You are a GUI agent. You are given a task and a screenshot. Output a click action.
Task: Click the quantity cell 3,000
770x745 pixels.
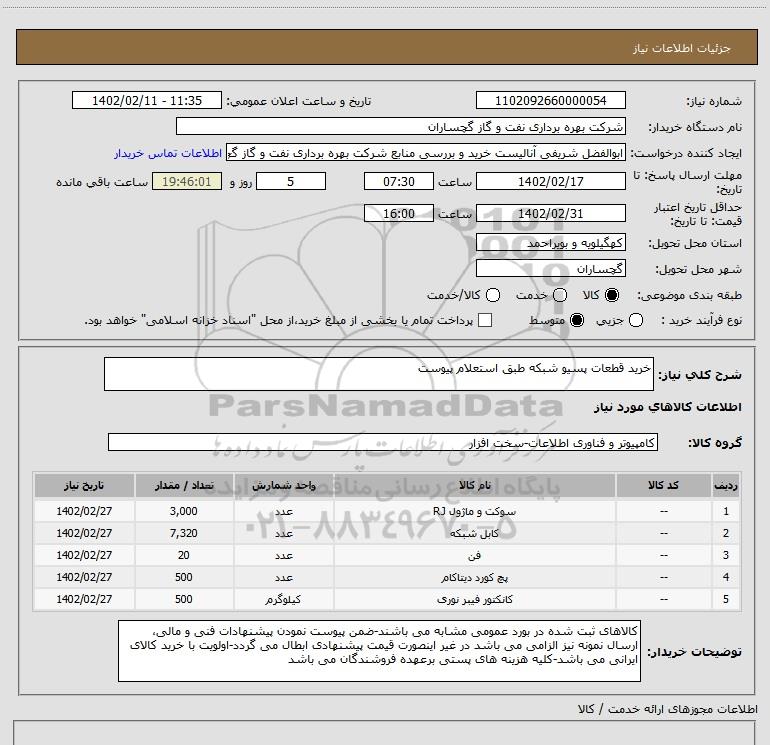point(184,511)
